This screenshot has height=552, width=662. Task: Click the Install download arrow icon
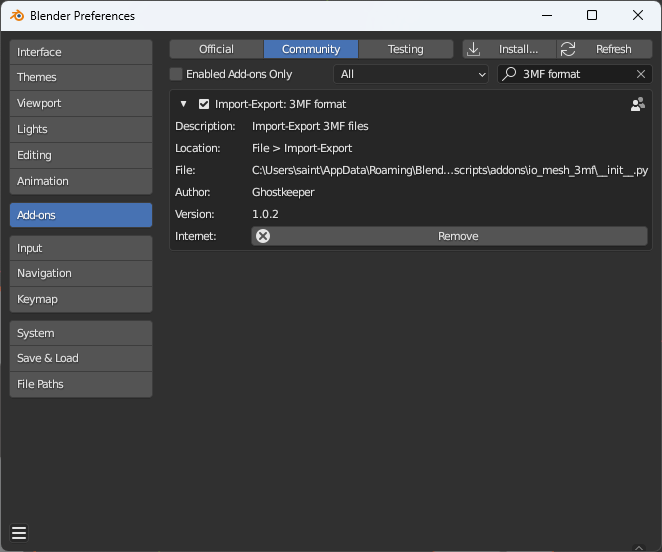click(x=474, y=49)
